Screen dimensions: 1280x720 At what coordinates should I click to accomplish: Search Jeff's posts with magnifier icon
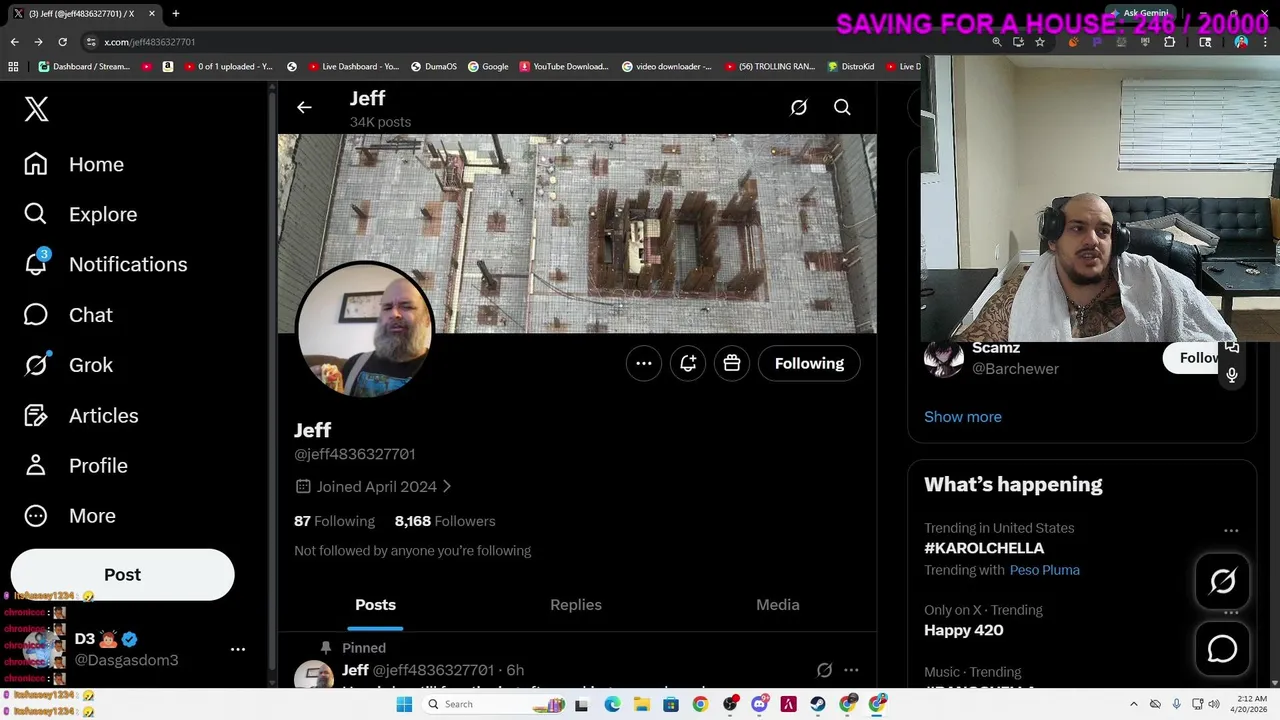(842, 107)
